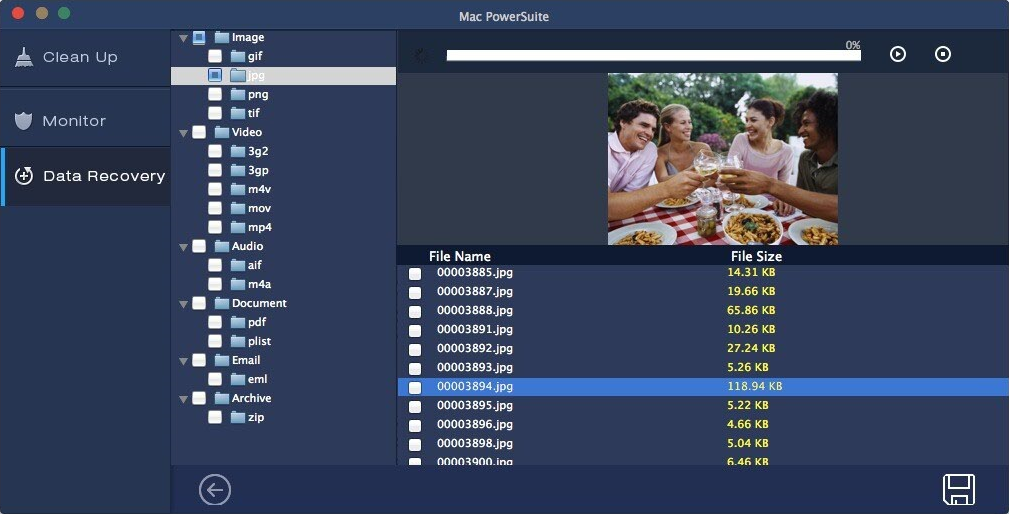Click the 3gp folder icon
1009x514 pixels.
tap(238, 170)
